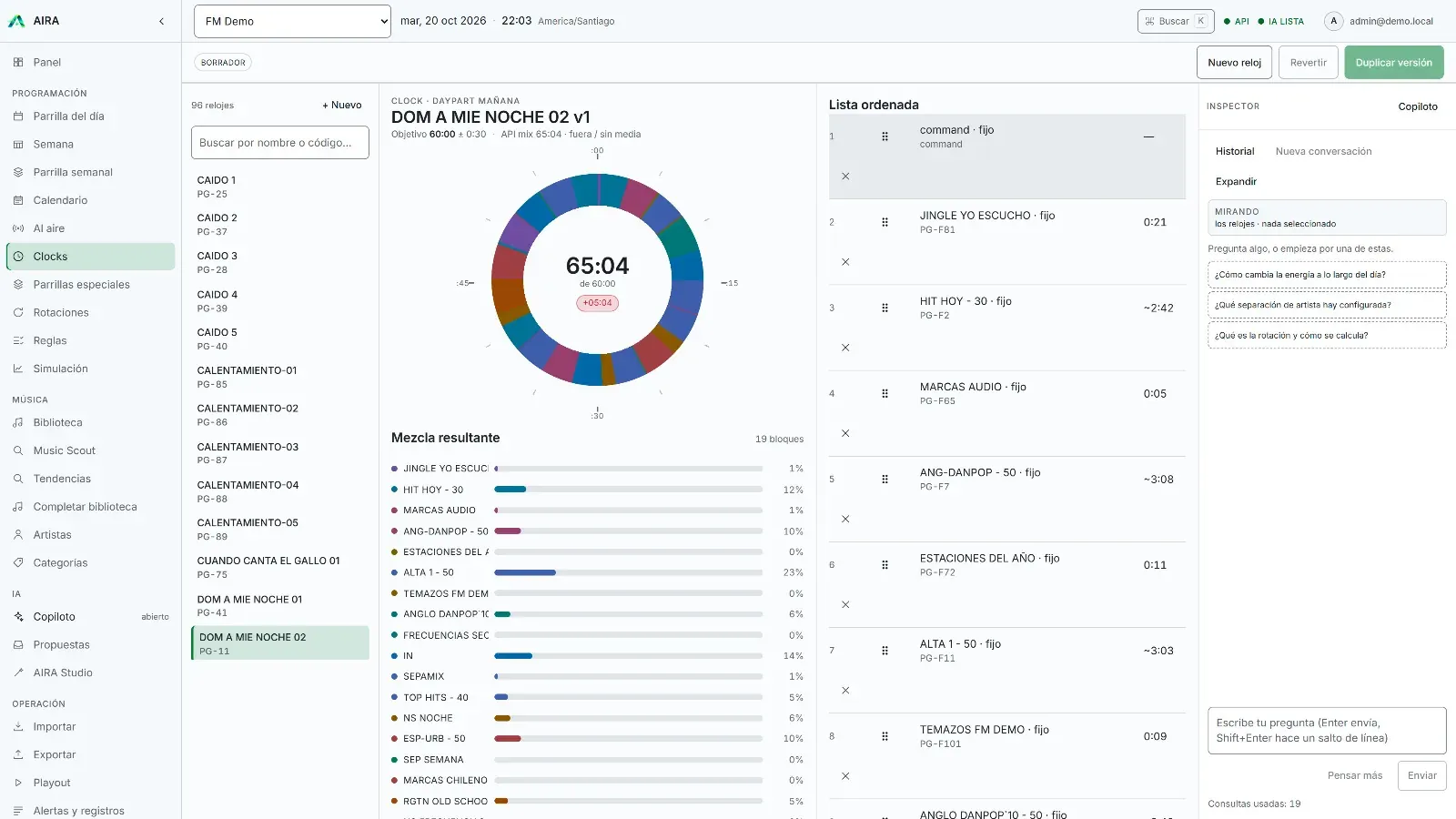The width and height of the screenshot is (1456, 819).
Task: Click the clock donut chart center 65:04
Action: (597, 266)
